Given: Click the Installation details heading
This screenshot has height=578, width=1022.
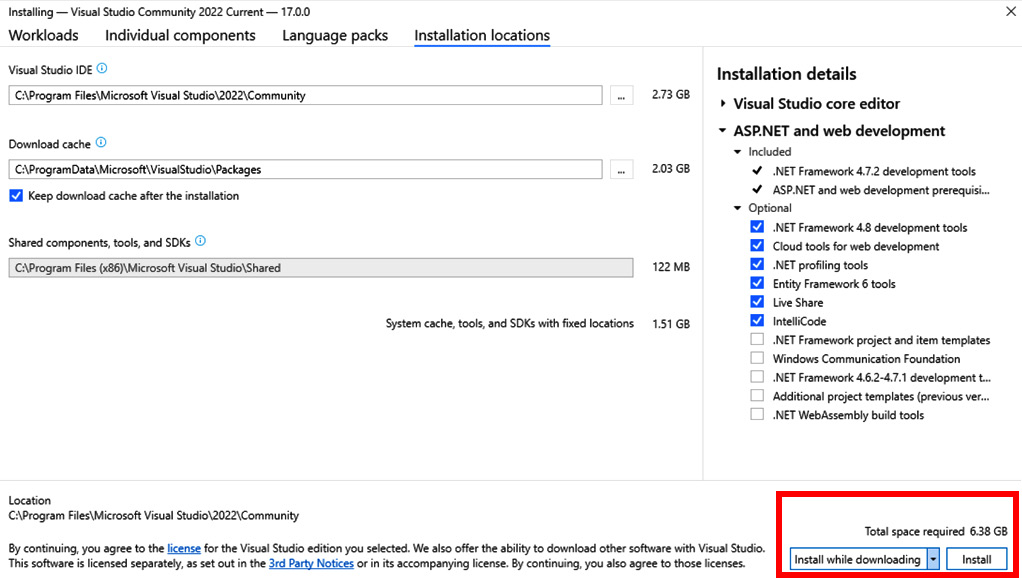Looking at the screenshot, I should (787, 74).
